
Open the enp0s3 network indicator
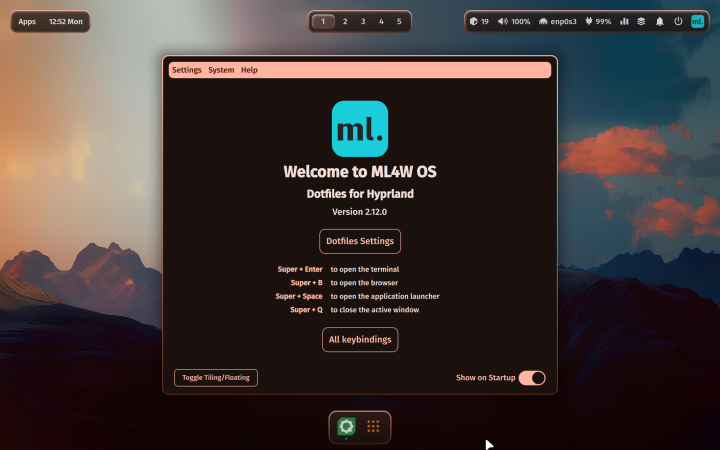(x=557, y=22)
